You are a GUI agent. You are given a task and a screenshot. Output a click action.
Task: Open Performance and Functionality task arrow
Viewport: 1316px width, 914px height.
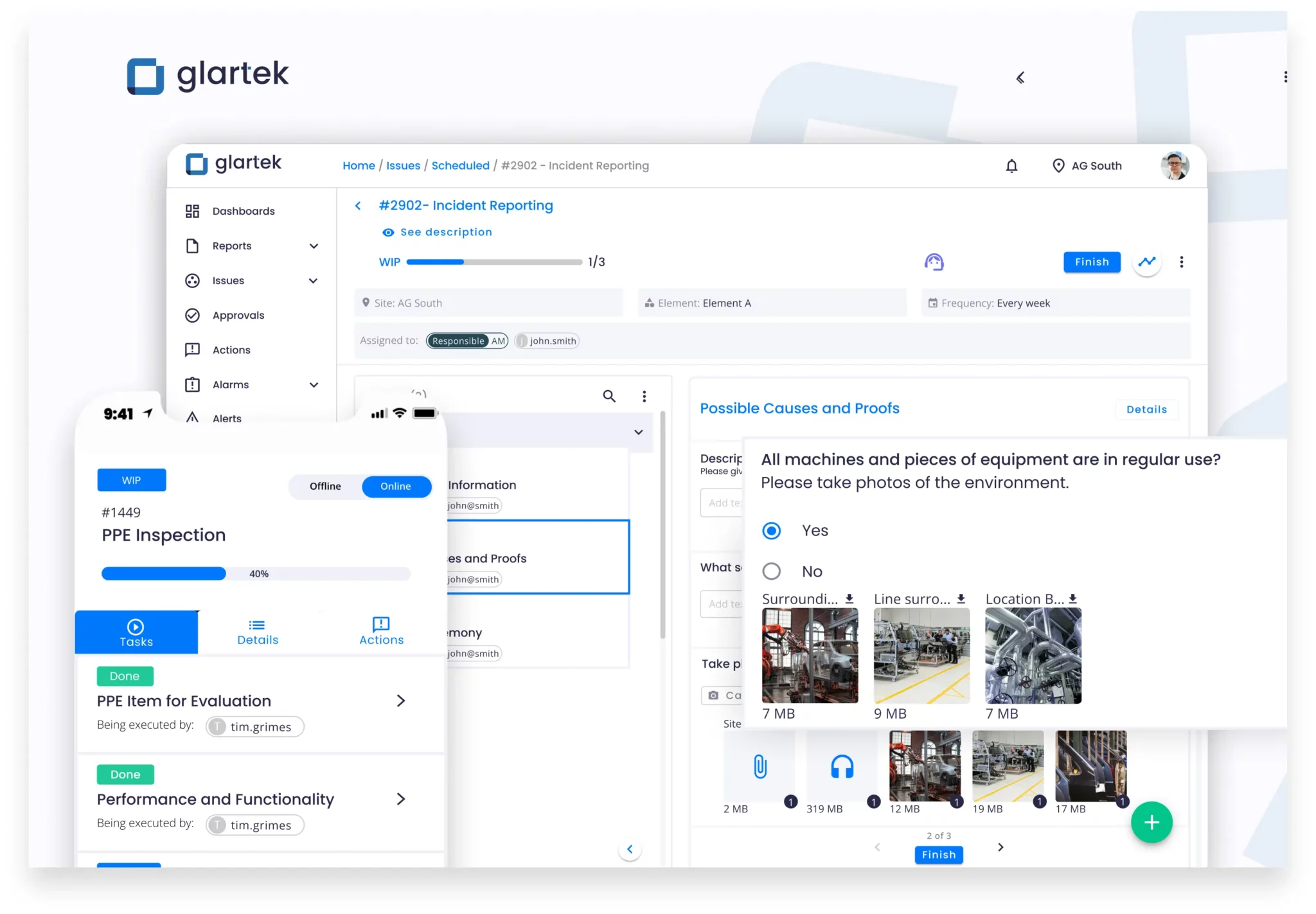[x=401, y=799]
